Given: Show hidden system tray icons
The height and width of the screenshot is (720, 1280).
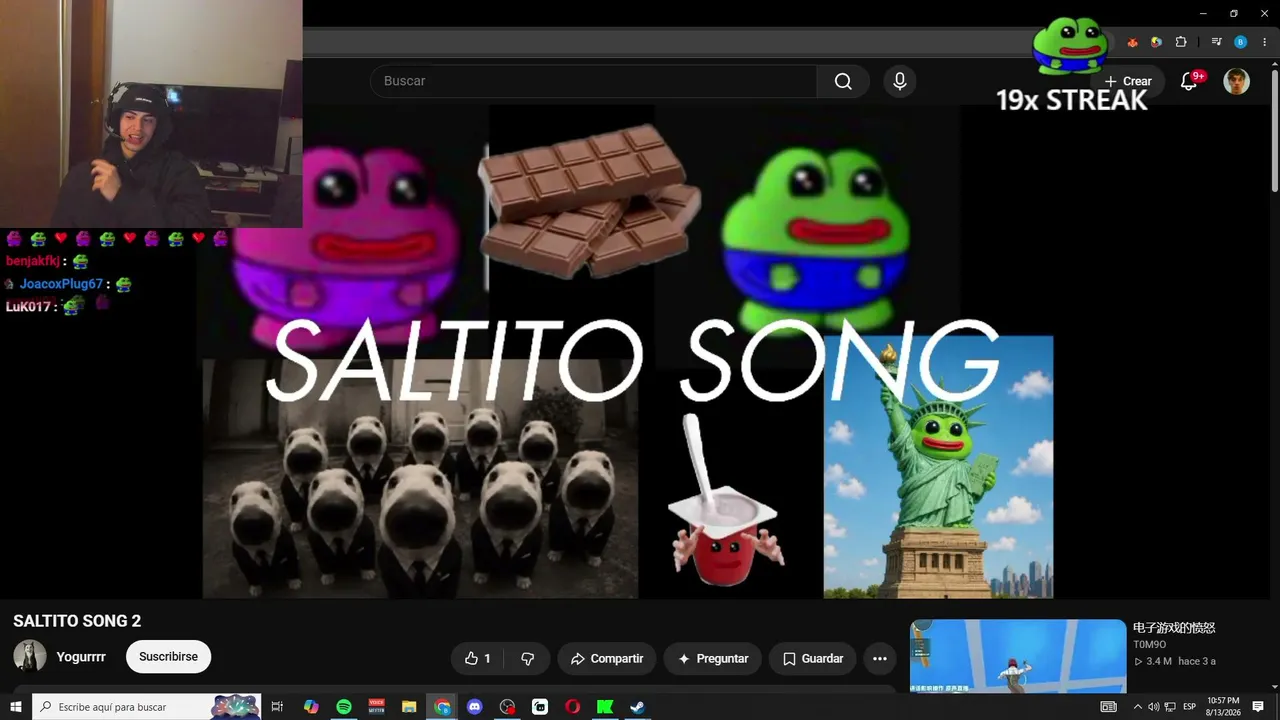Looking at the screenshot, I should (1136, 707).
